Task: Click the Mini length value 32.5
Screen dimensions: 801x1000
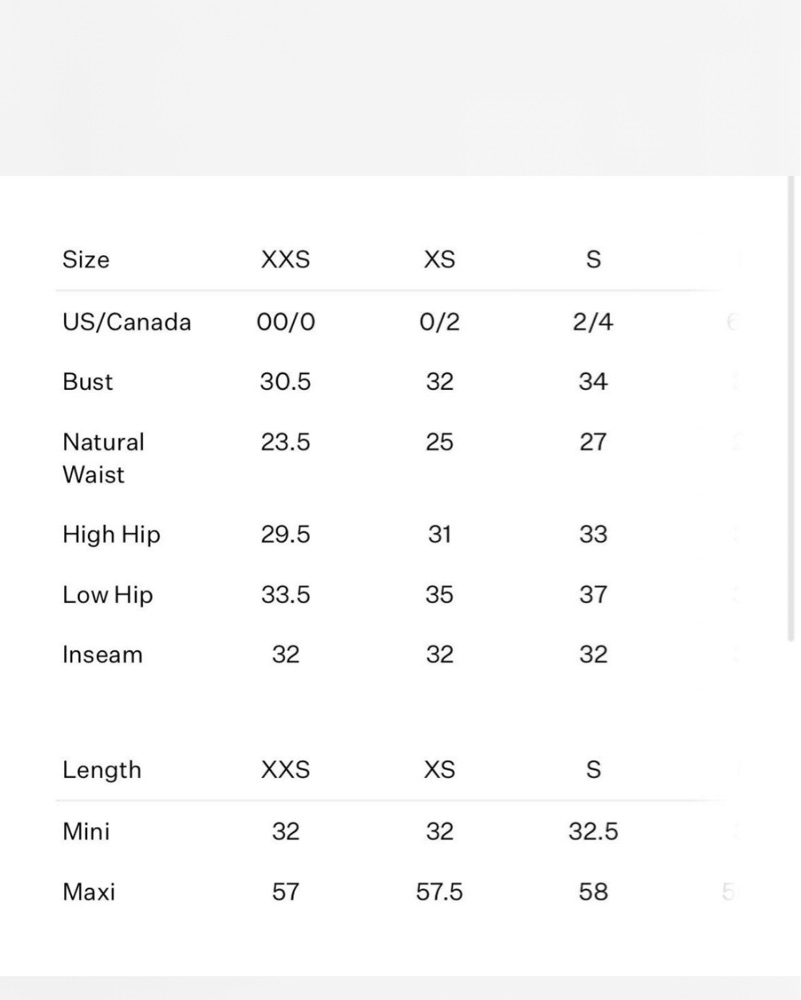Action: [593, 831]
